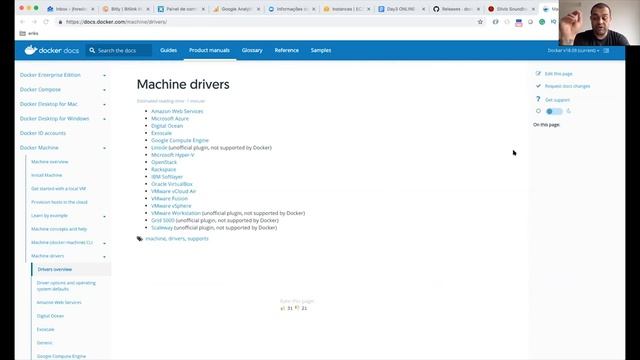Open the Digital Ocean driver link
640x360 pixels.
coord(167,126)
